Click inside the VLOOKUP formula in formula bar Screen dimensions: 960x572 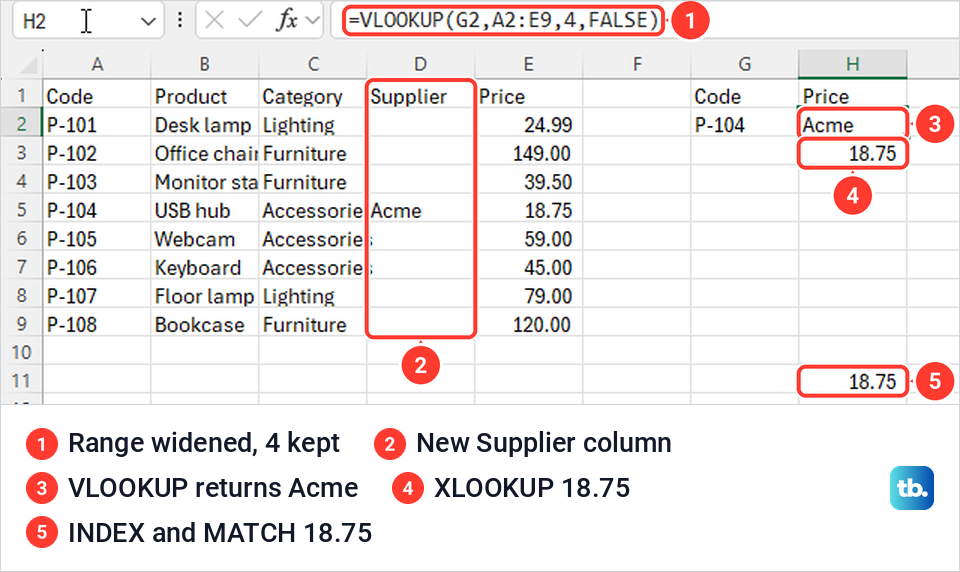pos(503,20)
